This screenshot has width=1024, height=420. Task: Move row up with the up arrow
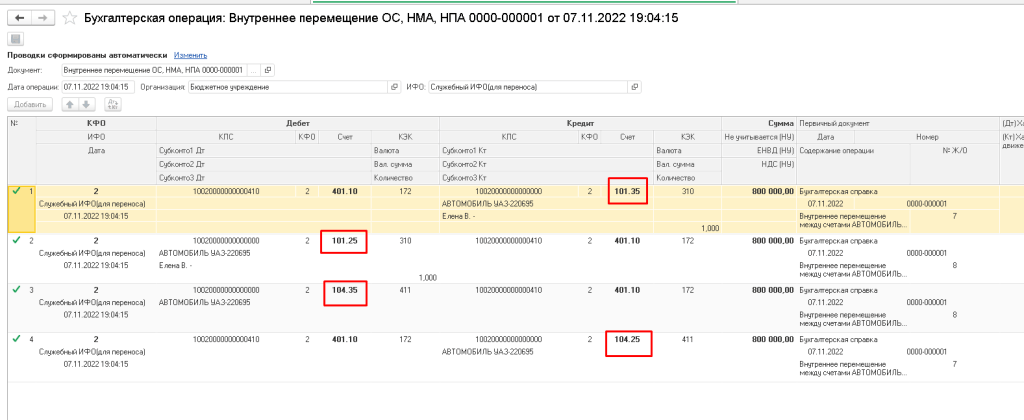pyautogui.click(x=69, y=105)
